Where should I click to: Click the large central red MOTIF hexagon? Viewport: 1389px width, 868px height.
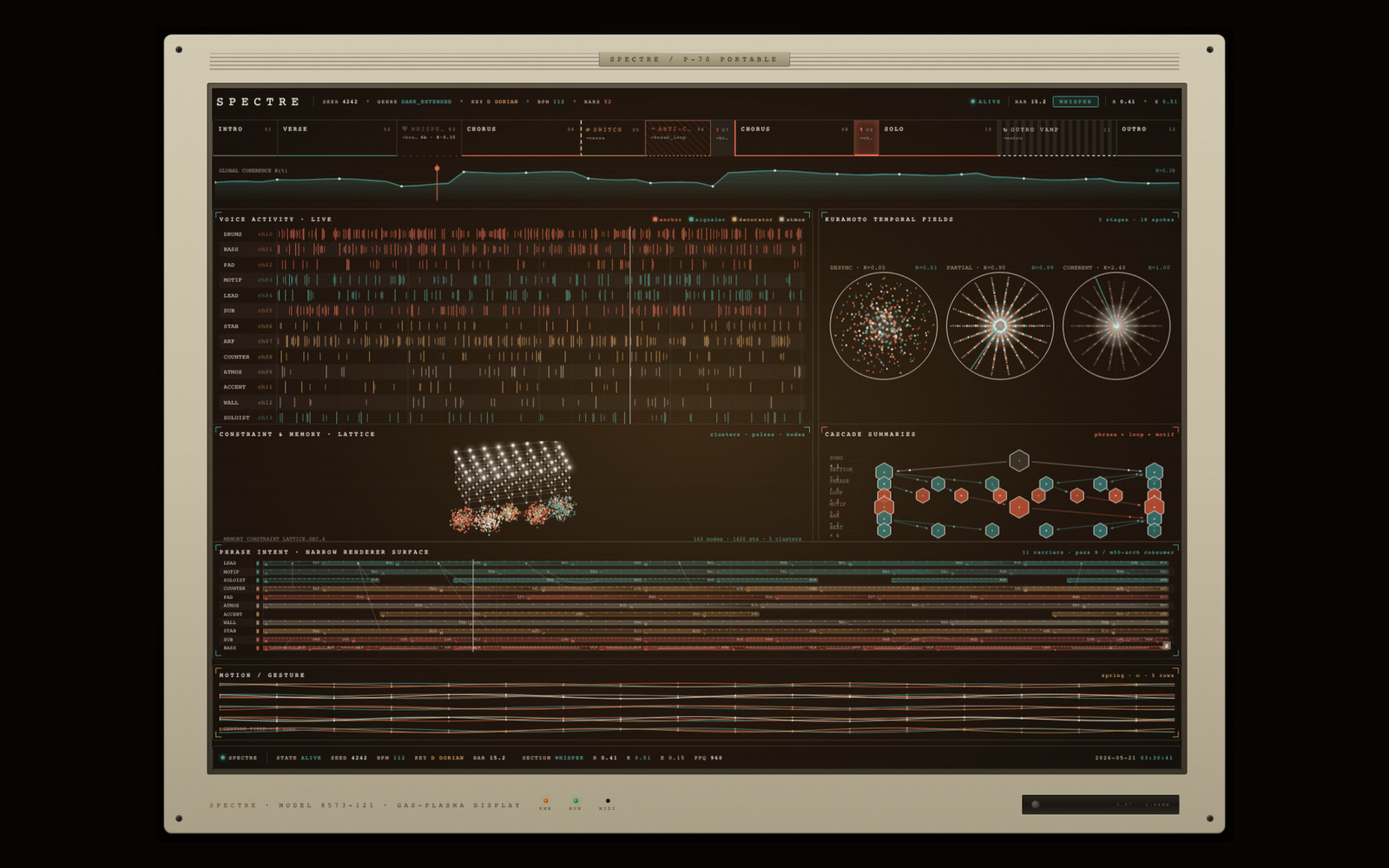coord(1019,507)
